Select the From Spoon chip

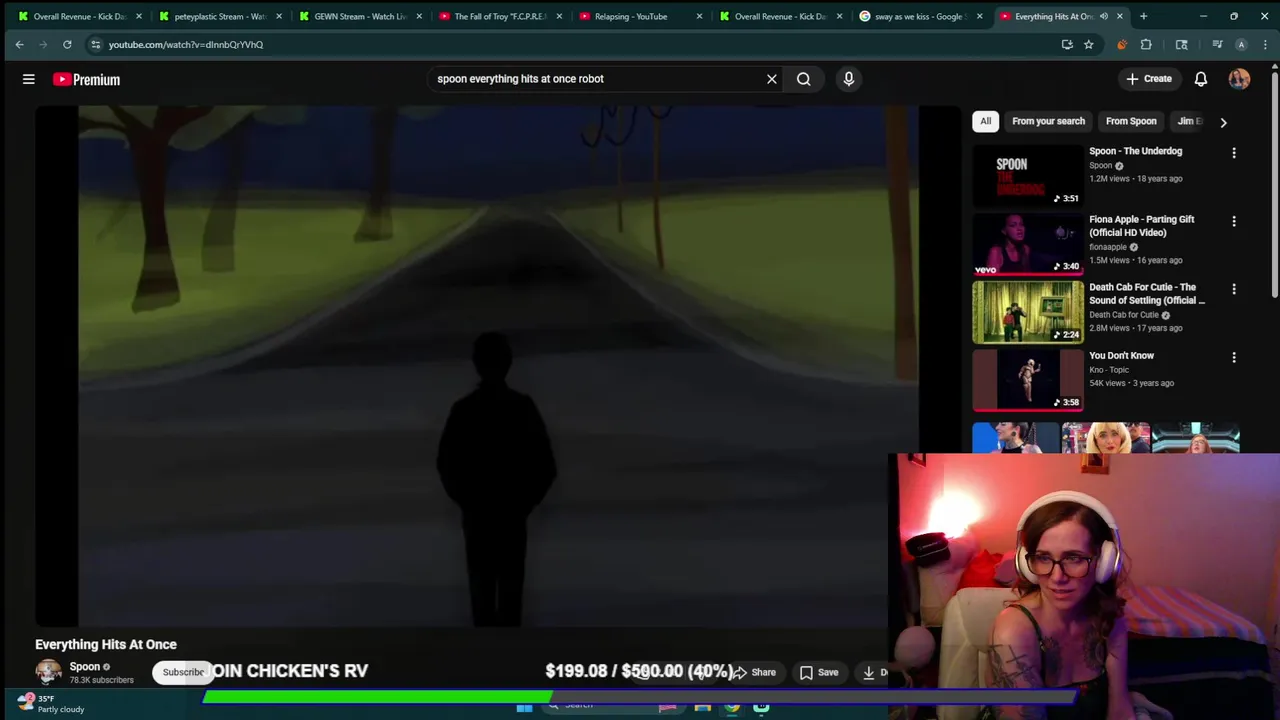(x=1131, y=121)
